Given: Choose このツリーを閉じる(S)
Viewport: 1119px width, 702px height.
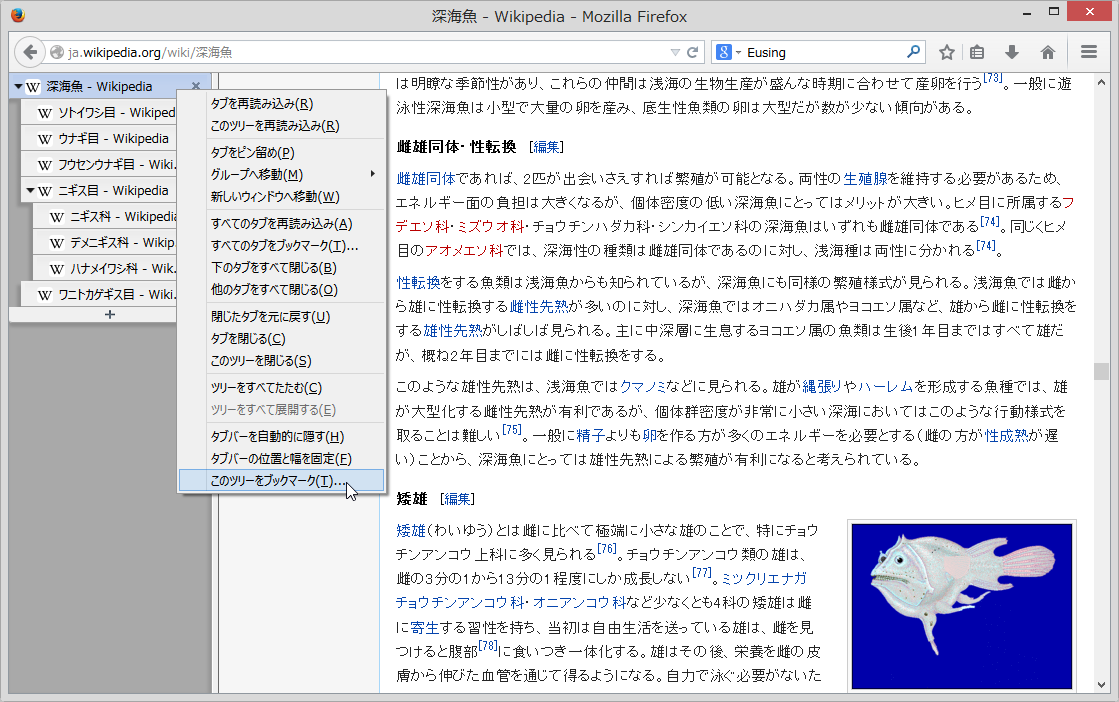Looking at the screenshot, I should [281, 360].
